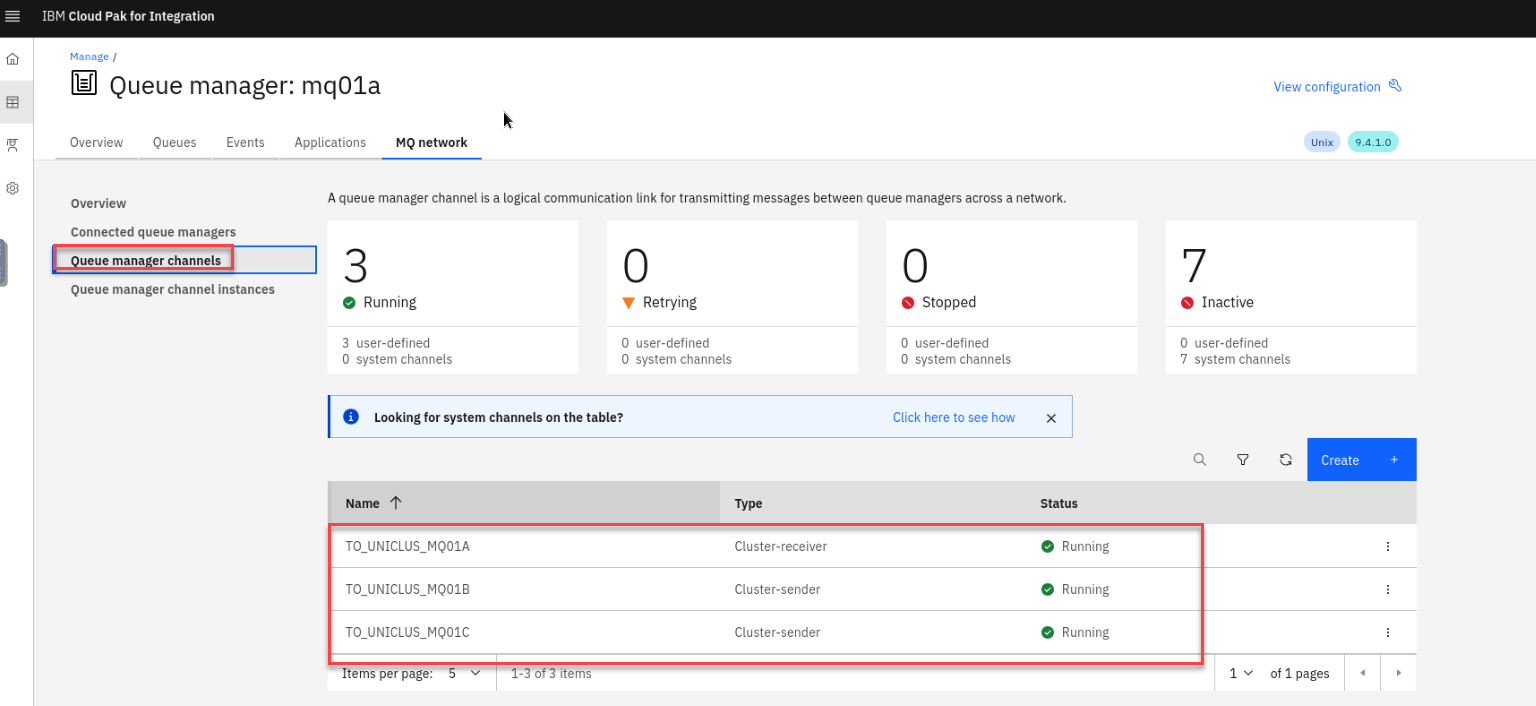This screenshot has height=706, width=1536.
Task: Refresh the channel list
Action: pos(1286,460)
